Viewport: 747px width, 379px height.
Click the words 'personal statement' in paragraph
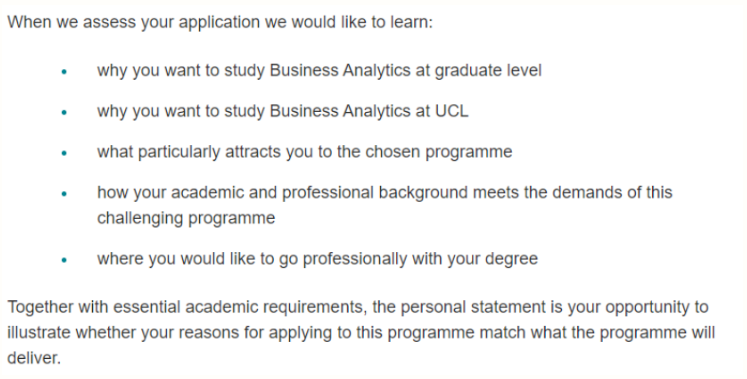point(473,307)
